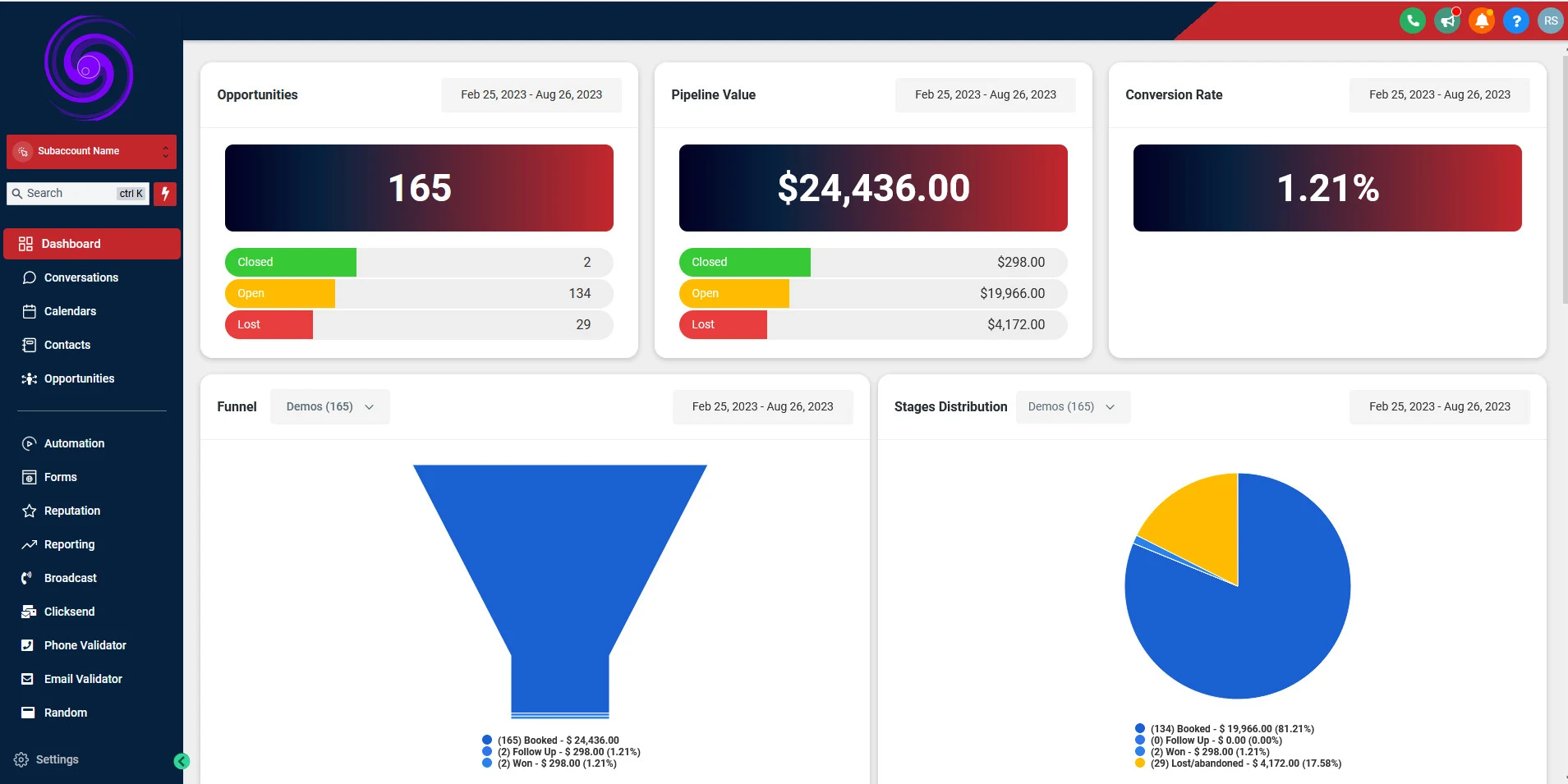Screen dimensions: 1568x784
Task: Click the Settings gear icon
Action: pyautogui.click(x=21, y=759)
